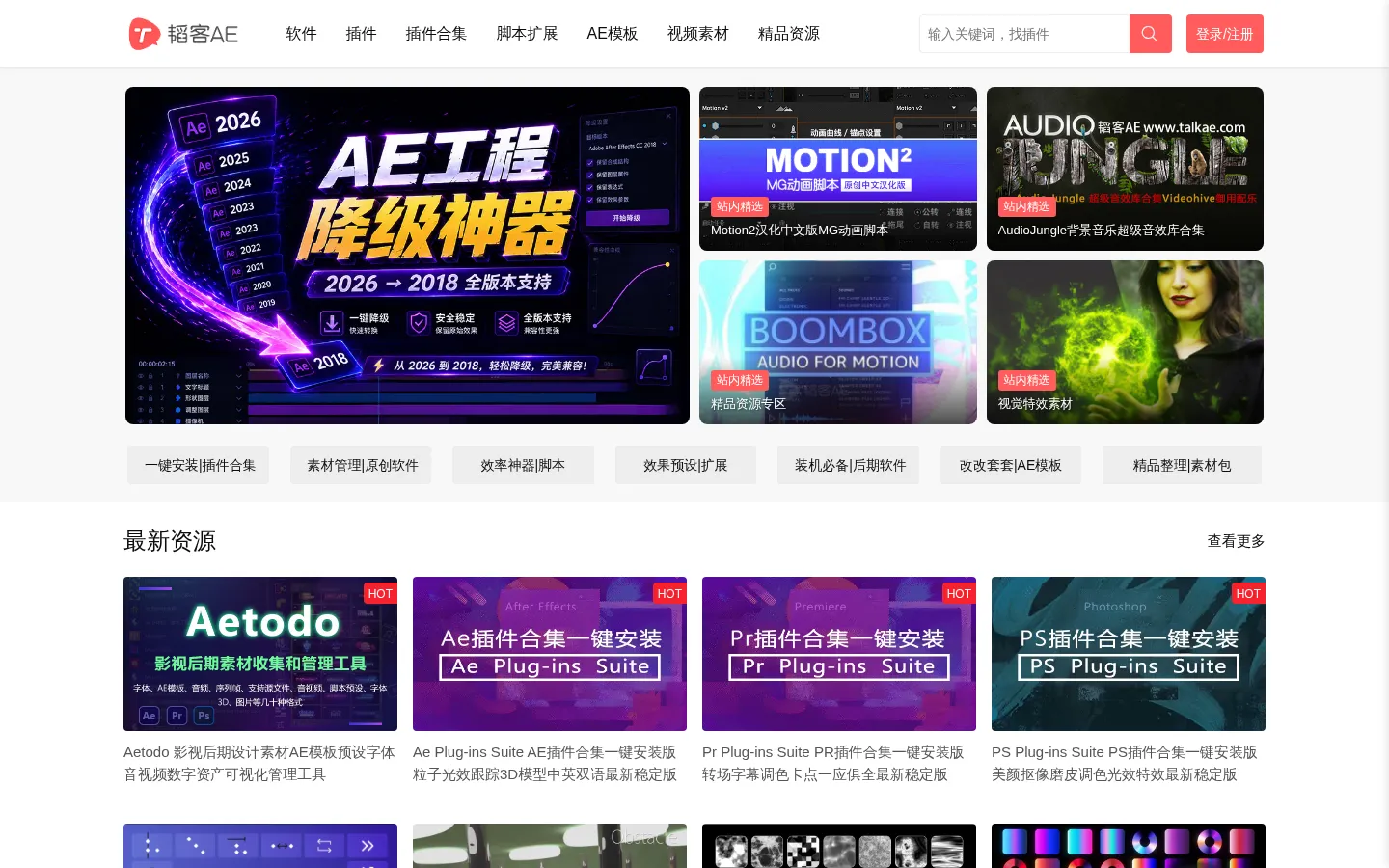
Task: Open the AE工程降级神器 main banner
Action: coord(407,256)
